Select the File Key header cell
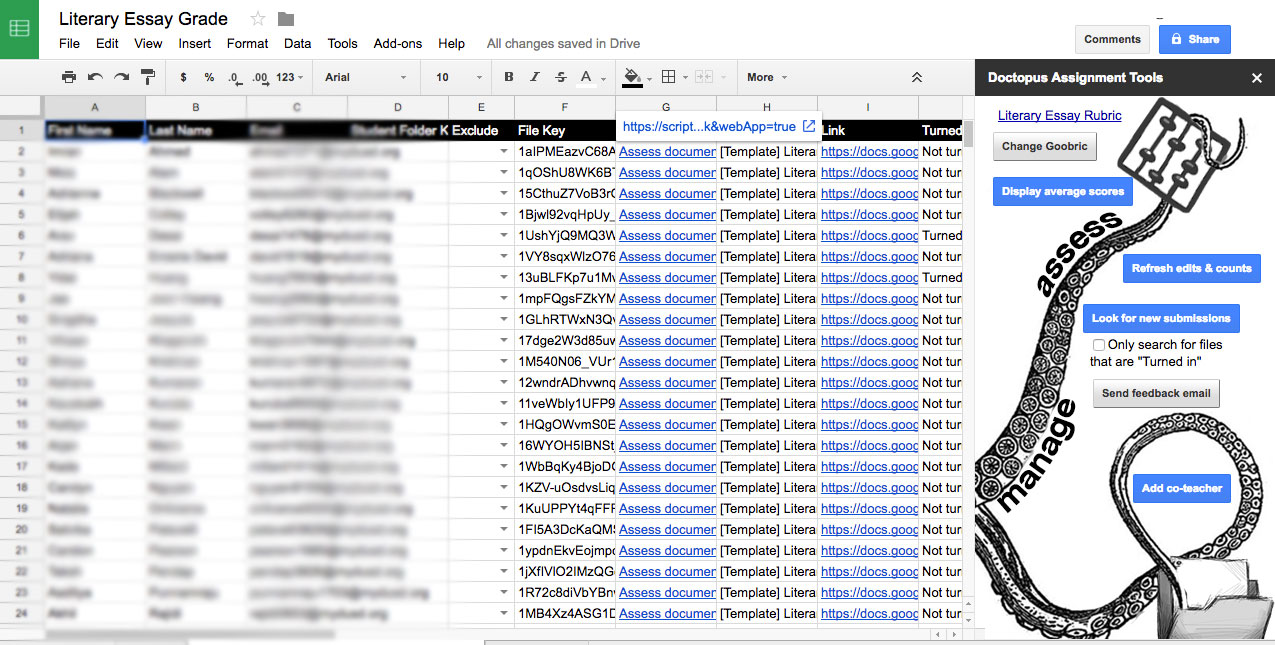This screenshot has width=1275, height=645. point(564,130)
